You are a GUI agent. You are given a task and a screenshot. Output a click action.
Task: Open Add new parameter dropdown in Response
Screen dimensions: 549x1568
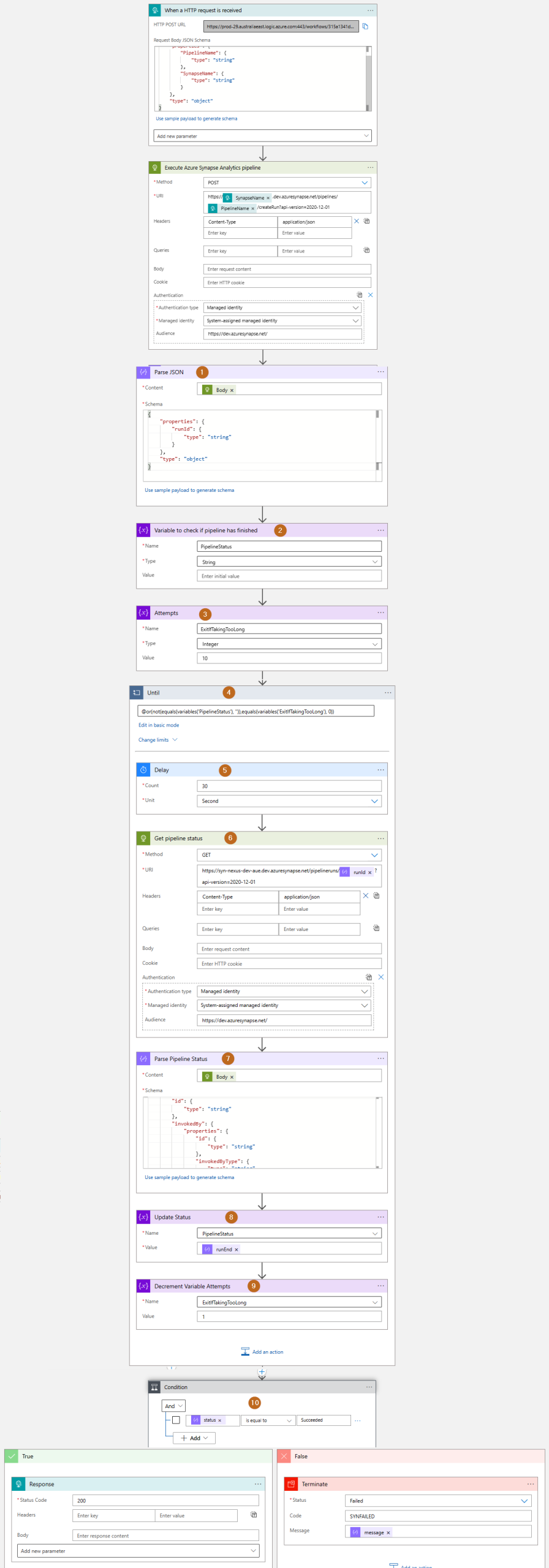pos(138,1550)
